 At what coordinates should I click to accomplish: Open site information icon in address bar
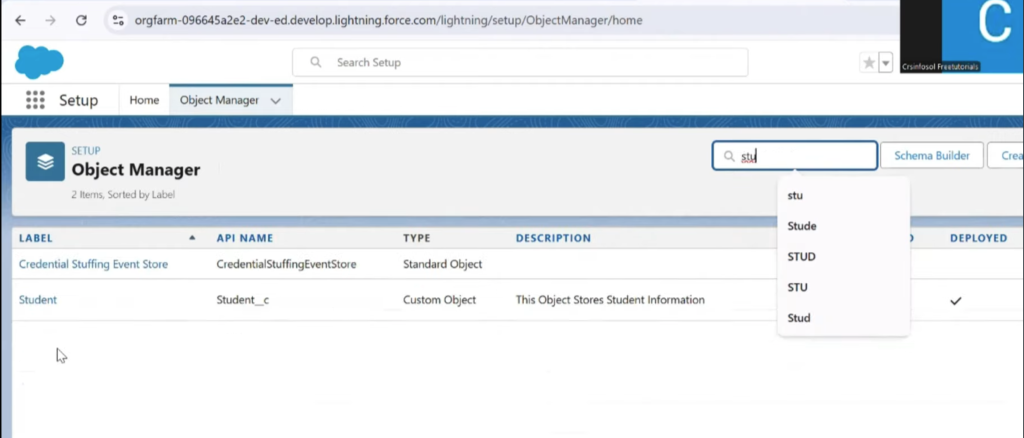coord(117,20)
